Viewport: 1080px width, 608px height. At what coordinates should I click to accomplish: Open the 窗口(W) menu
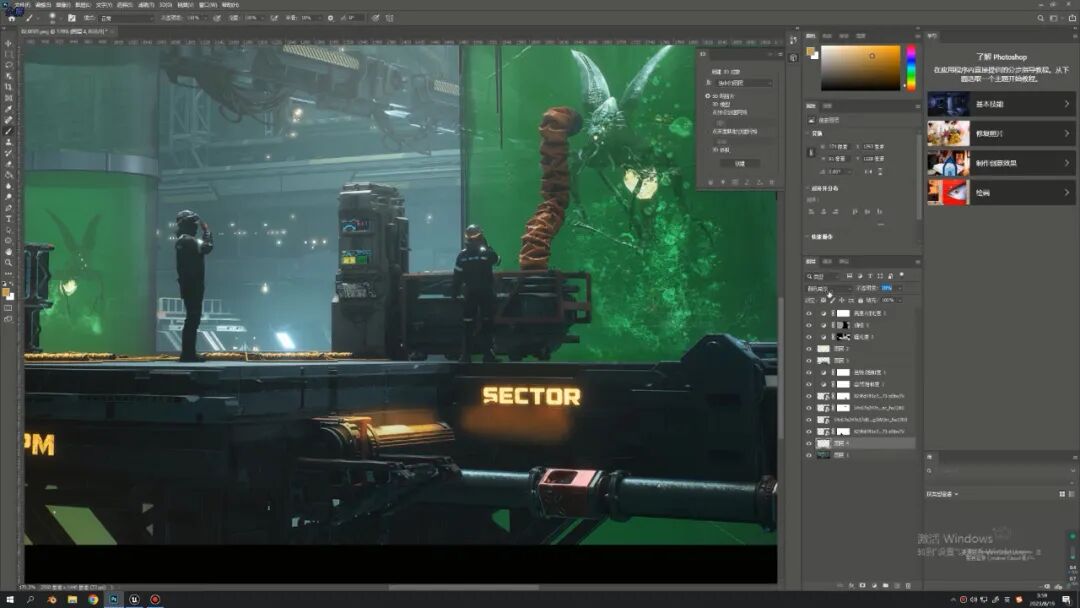pyautogui.click(x=209, y=5)
